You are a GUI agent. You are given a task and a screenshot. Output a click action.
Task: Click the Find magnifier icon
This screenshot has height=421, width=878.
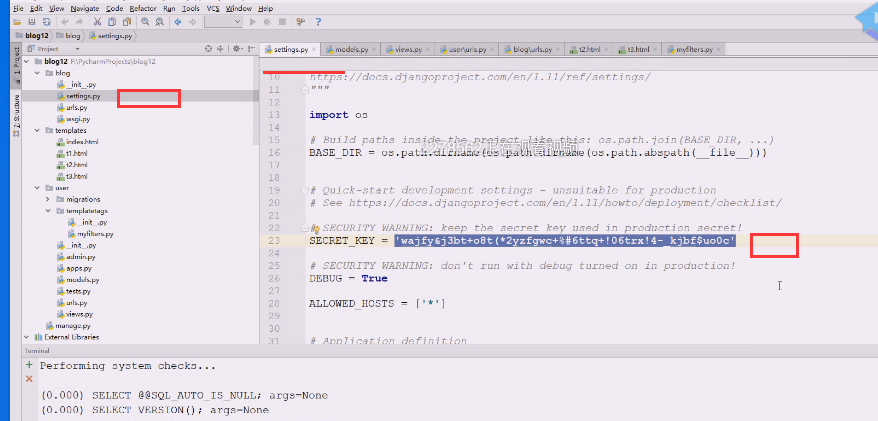click(x=145, y=22)
